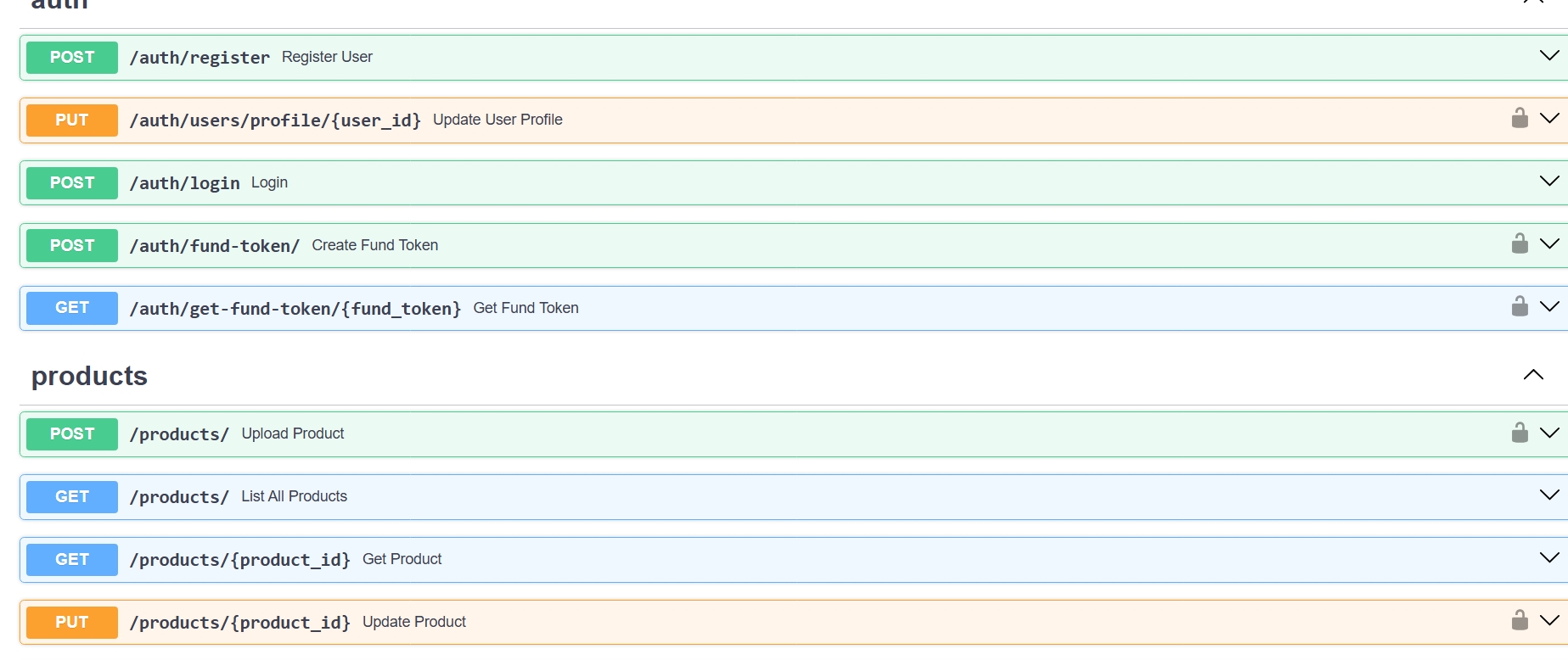
Task: Click the 'Update User Profile' description text
Action: (497, 120)
